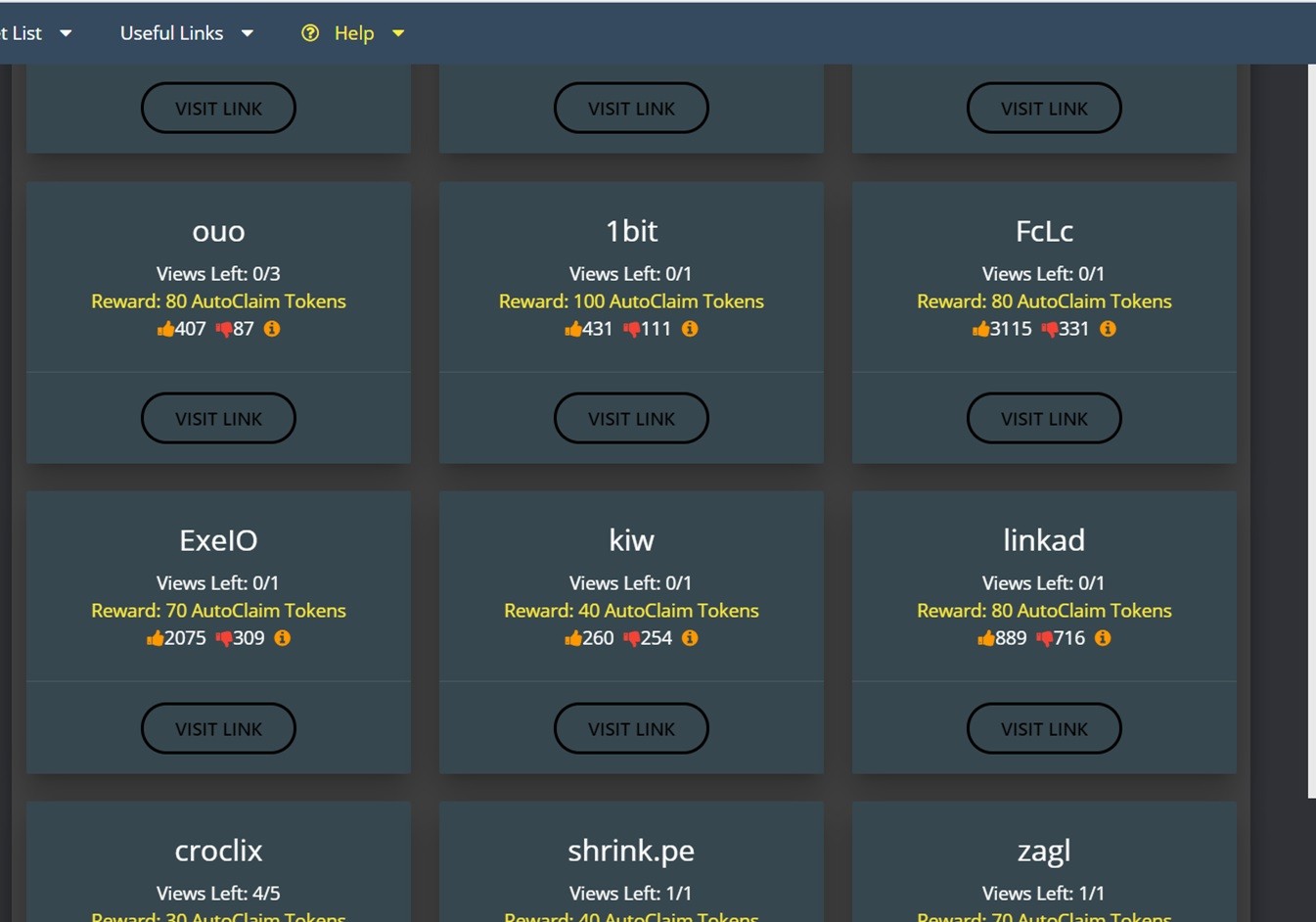Expand the Useful Links dropdown arrow

point(248,33)
